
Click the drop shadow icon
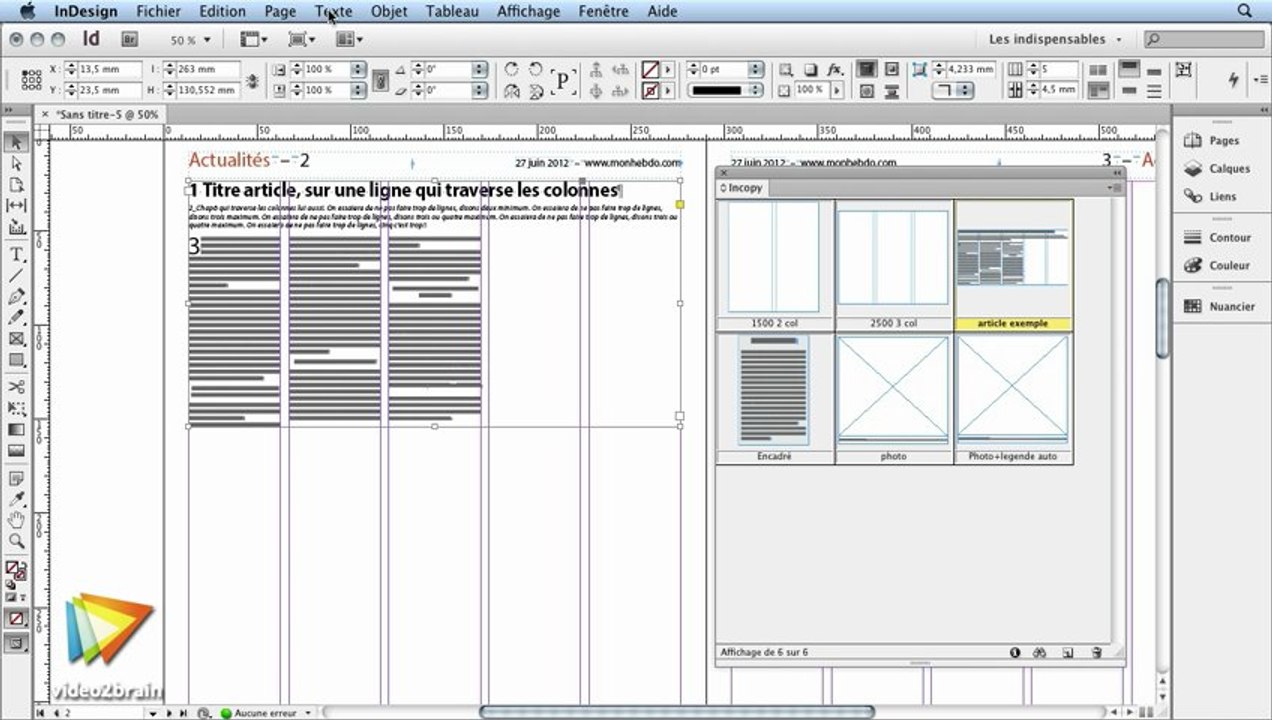click(811, 69)
